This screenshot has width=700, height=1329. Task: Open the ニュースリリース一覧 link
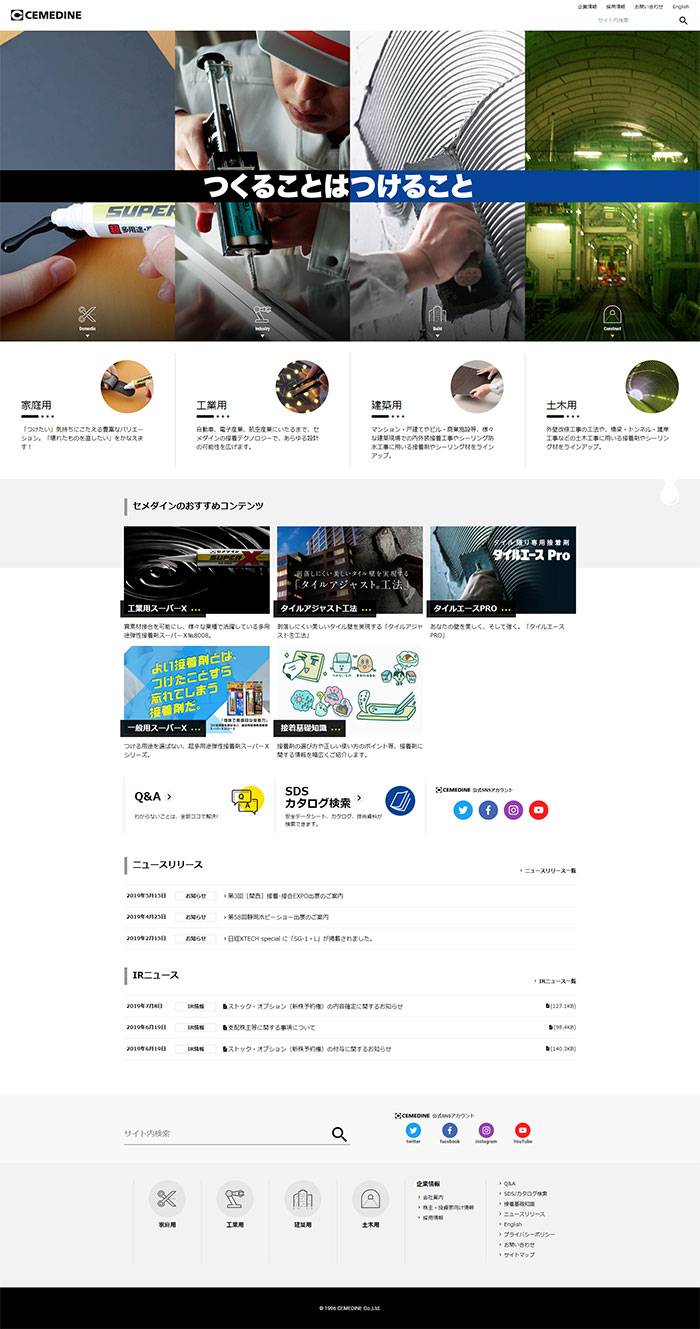click(548, 871)
